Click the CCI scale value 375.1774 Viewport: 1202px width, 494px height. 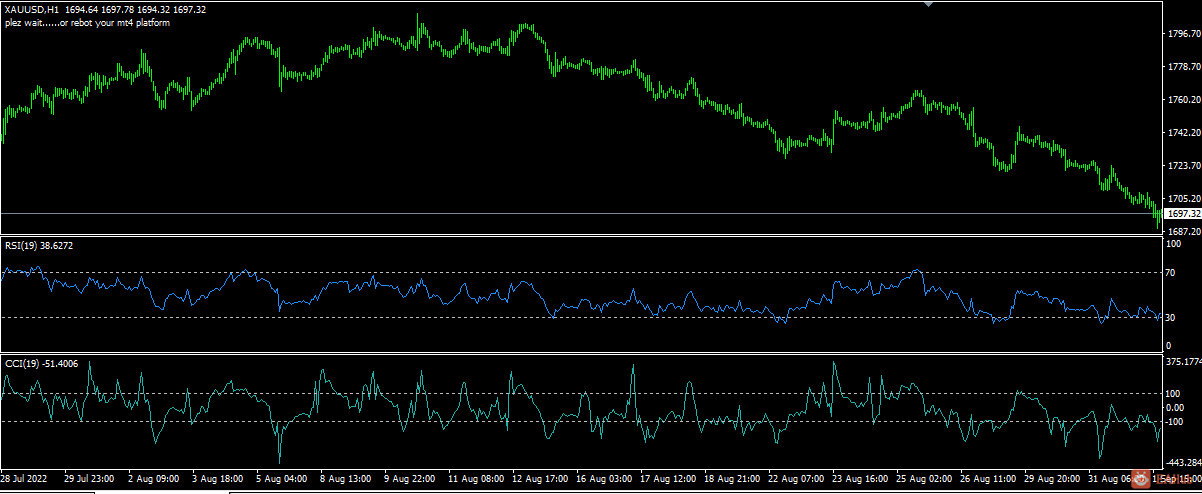click(1184, 364)
